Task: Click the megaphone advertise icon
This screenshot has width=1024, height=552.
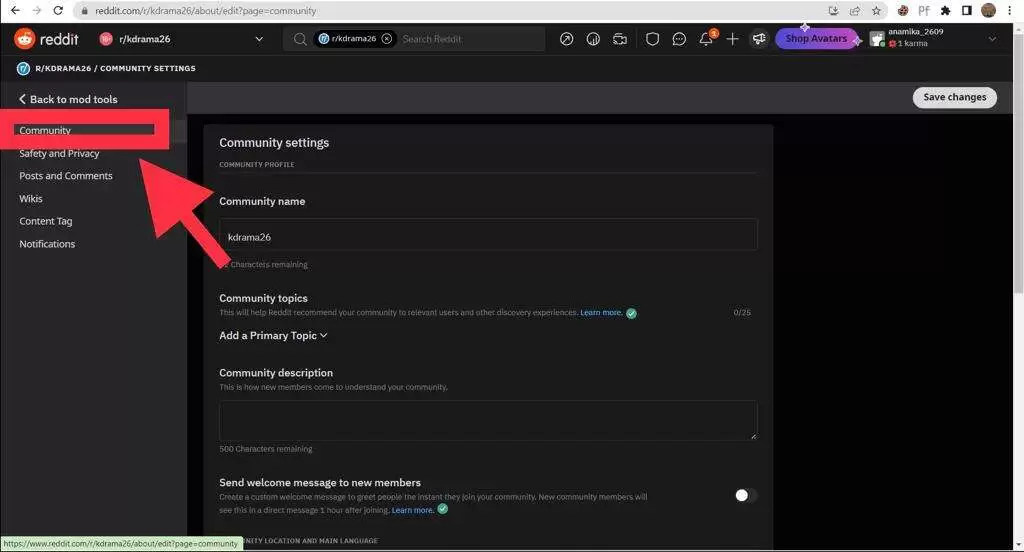Action: tap(759, 39)
